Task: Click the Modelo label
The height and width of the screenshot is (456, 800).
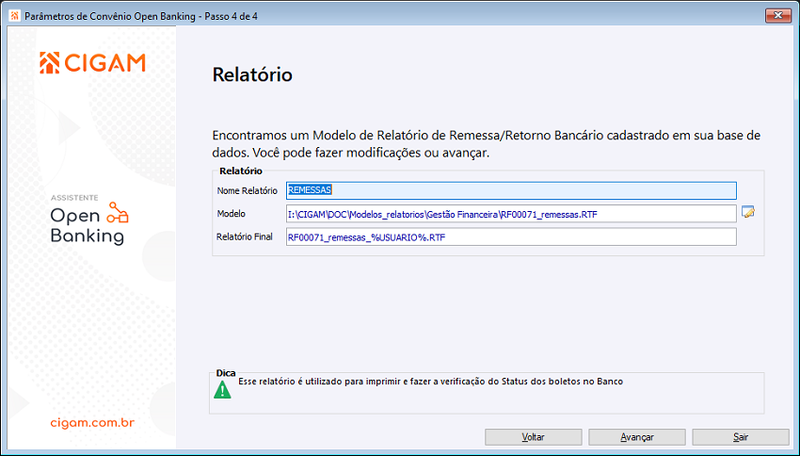Action: click(x=231, y=214)
